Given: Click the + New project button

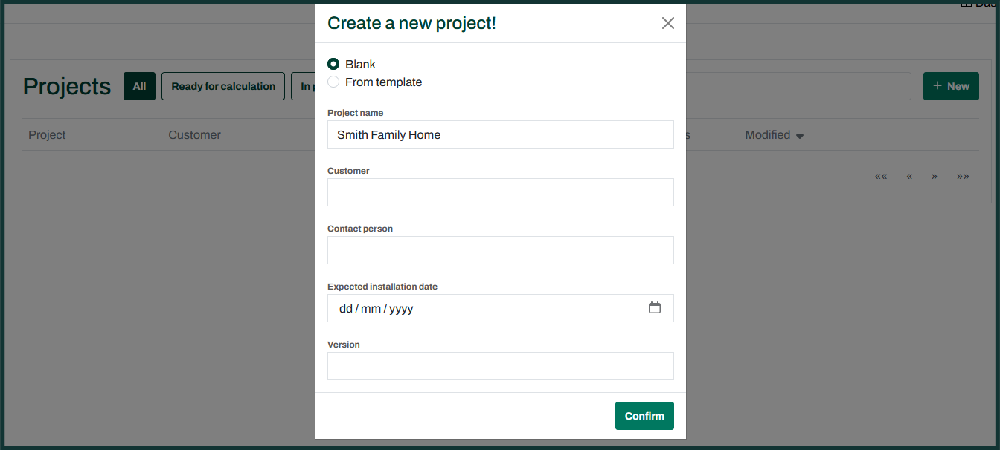Looking at the screenshot, I should (x=950, y=86).
